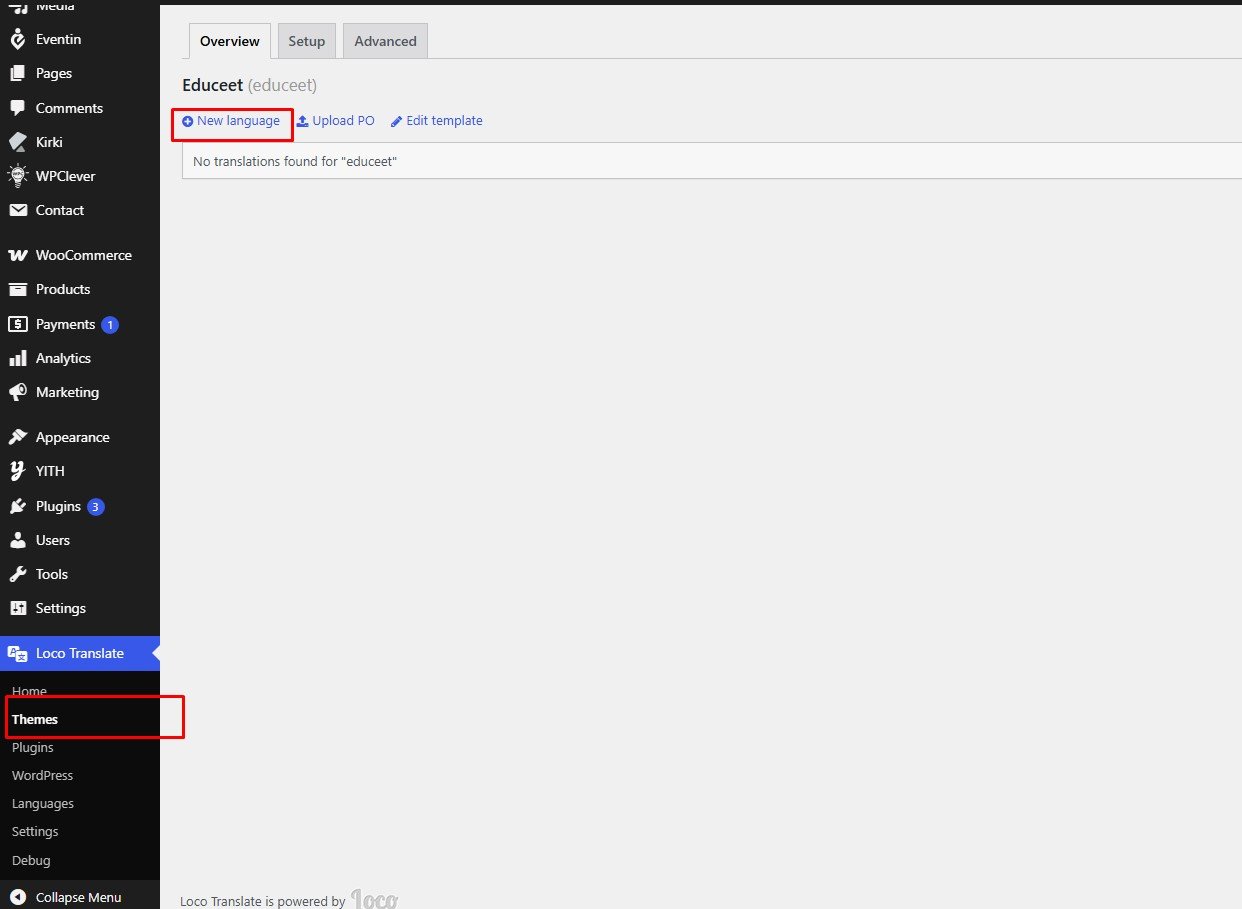Open the Eventin menu label
This screenshot has height=909, width=1242.
tap(59, 39)
